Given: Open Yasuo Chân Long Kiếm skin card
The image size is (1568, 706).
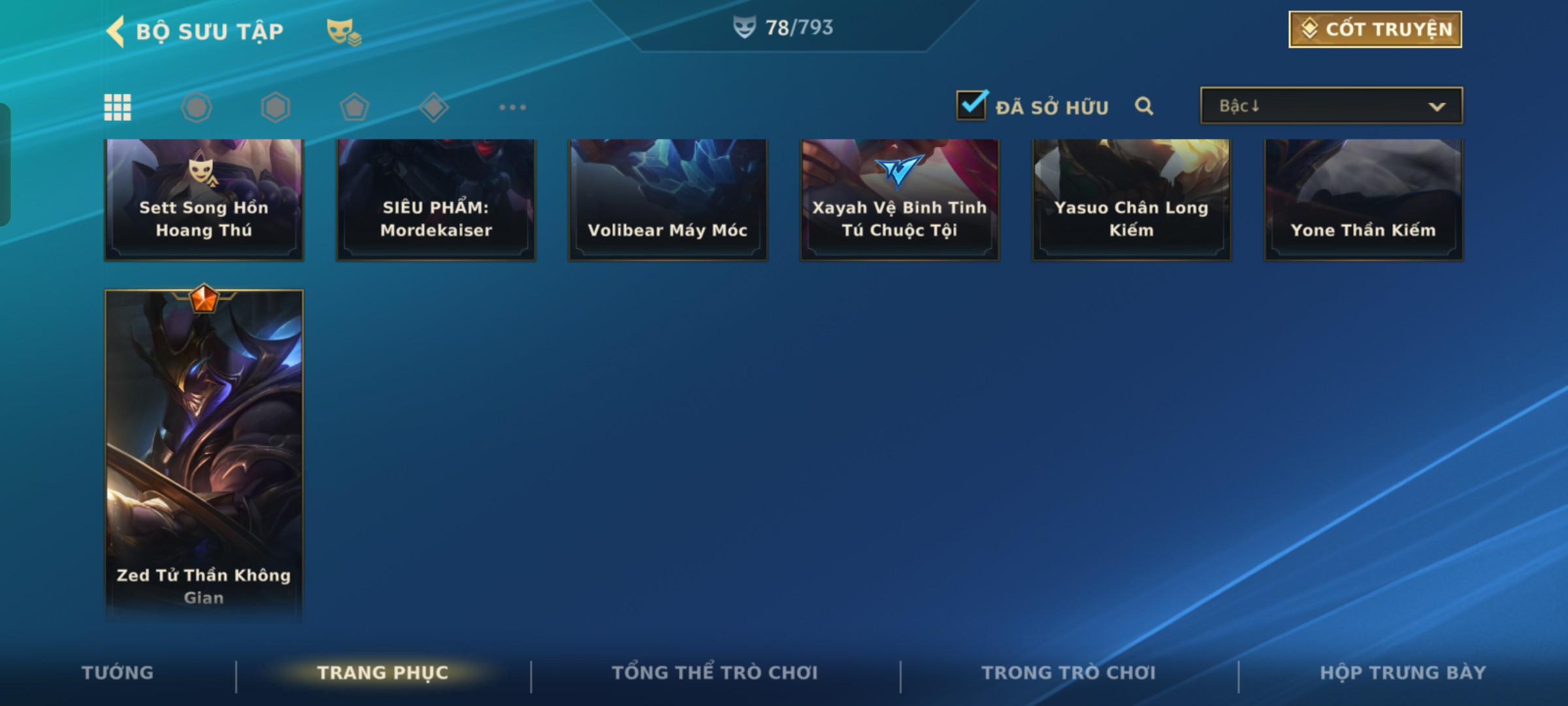Looking at the screenshot, I should click(x=1132, y=199).
